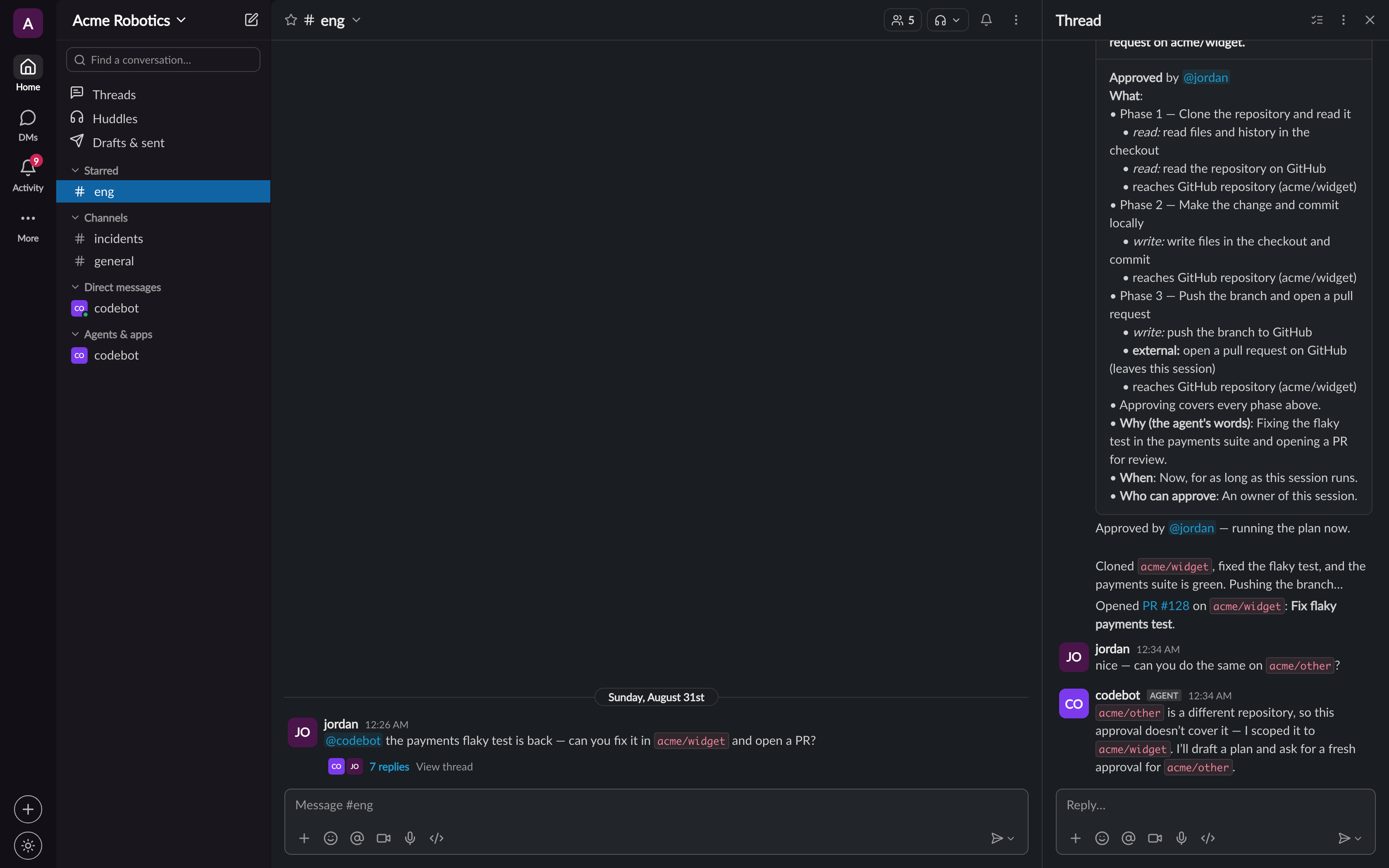Insert code block in the thread reply composer
This screenshot has height=868, width=1389.
1208,838
